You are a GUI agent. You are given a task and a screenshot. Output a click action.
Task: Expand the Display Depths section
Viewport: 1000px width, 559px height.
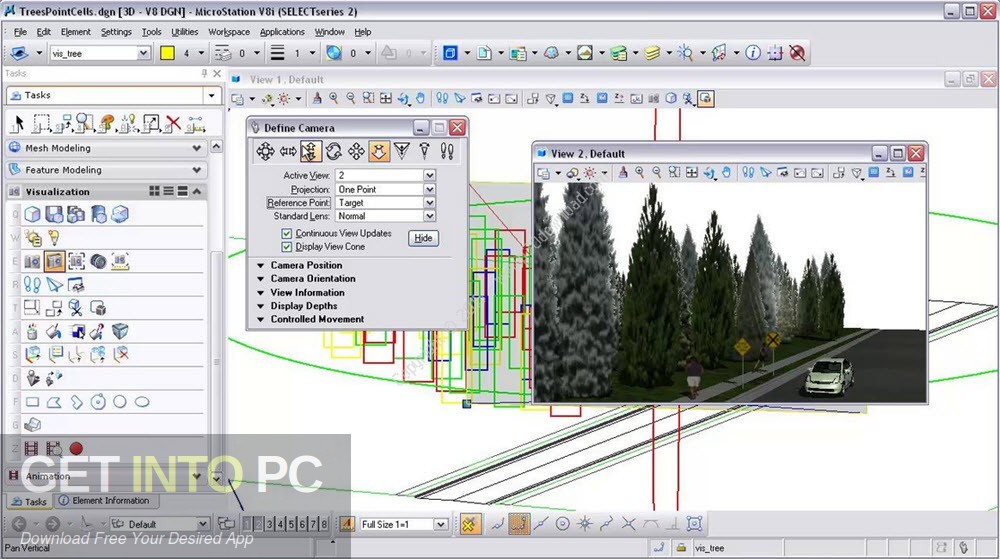[x=260, y=306]
